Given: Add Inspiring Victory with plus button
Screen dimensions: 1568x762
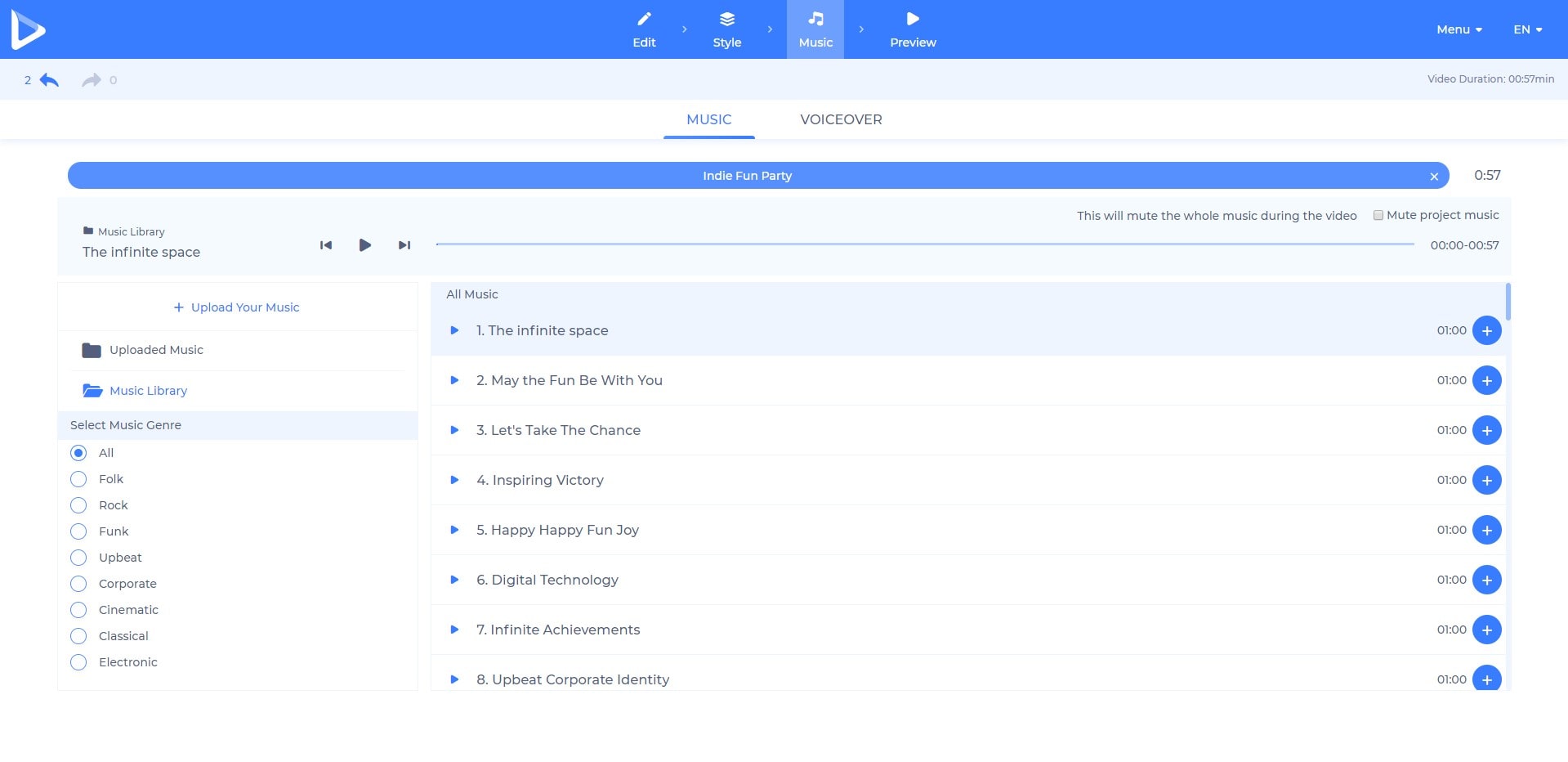Looking at the screenshot, I should (x=1486, y=481).
